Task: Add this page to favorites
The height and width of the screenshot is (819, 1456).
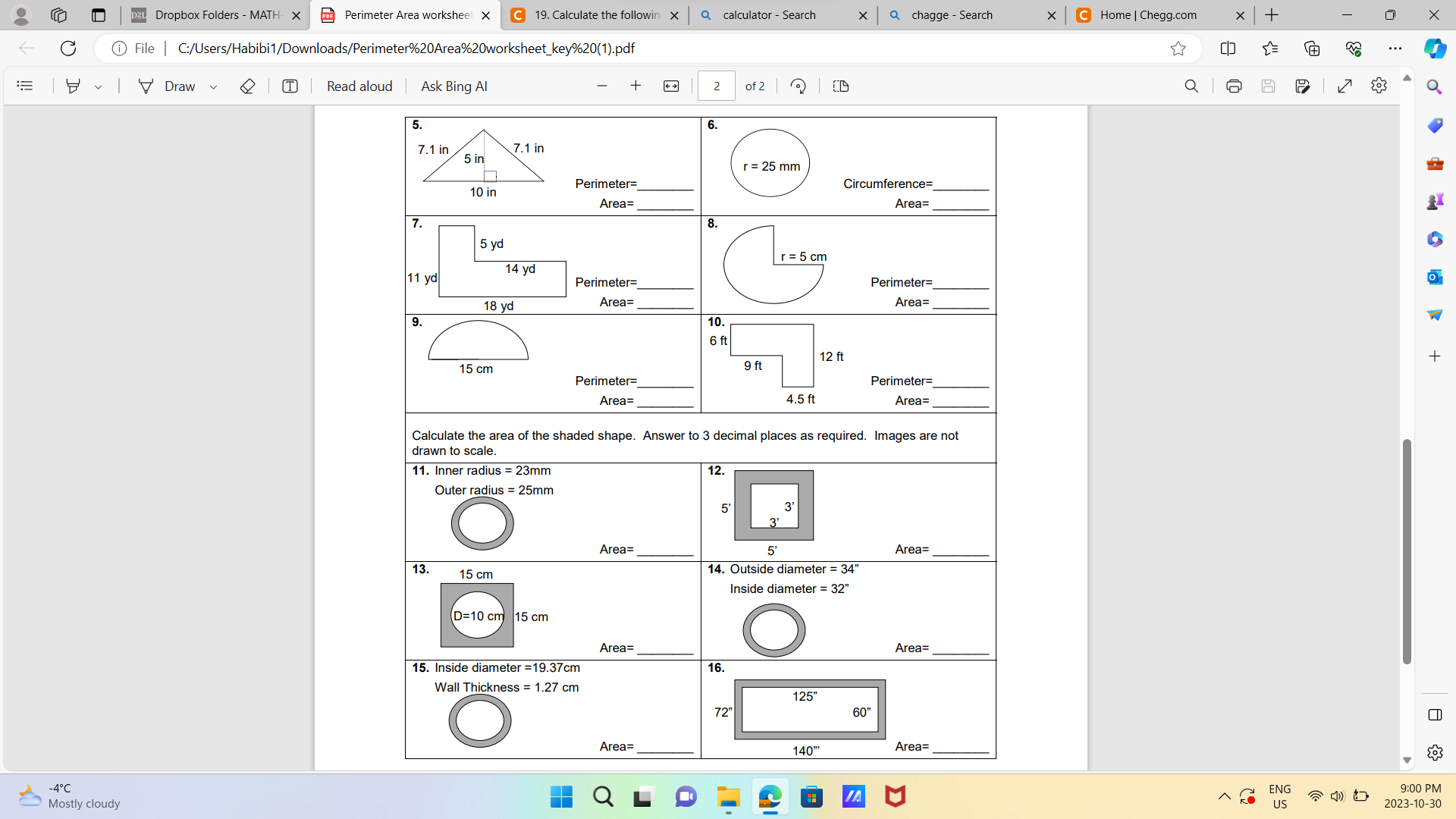Action: coord(1179,49)
